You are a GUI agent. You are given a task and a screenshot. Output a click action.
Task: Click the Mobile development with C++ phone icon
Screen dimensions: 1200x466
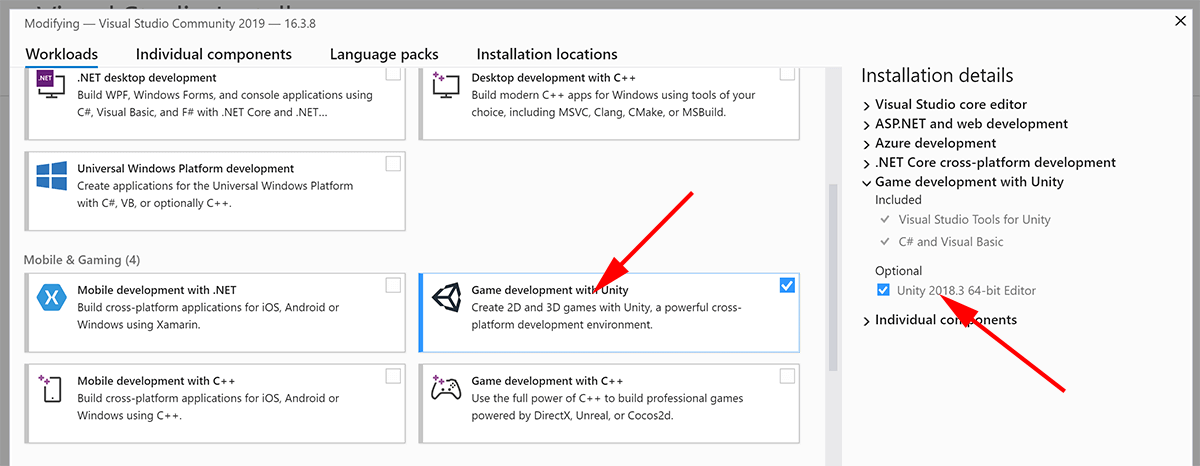point(51,388)
